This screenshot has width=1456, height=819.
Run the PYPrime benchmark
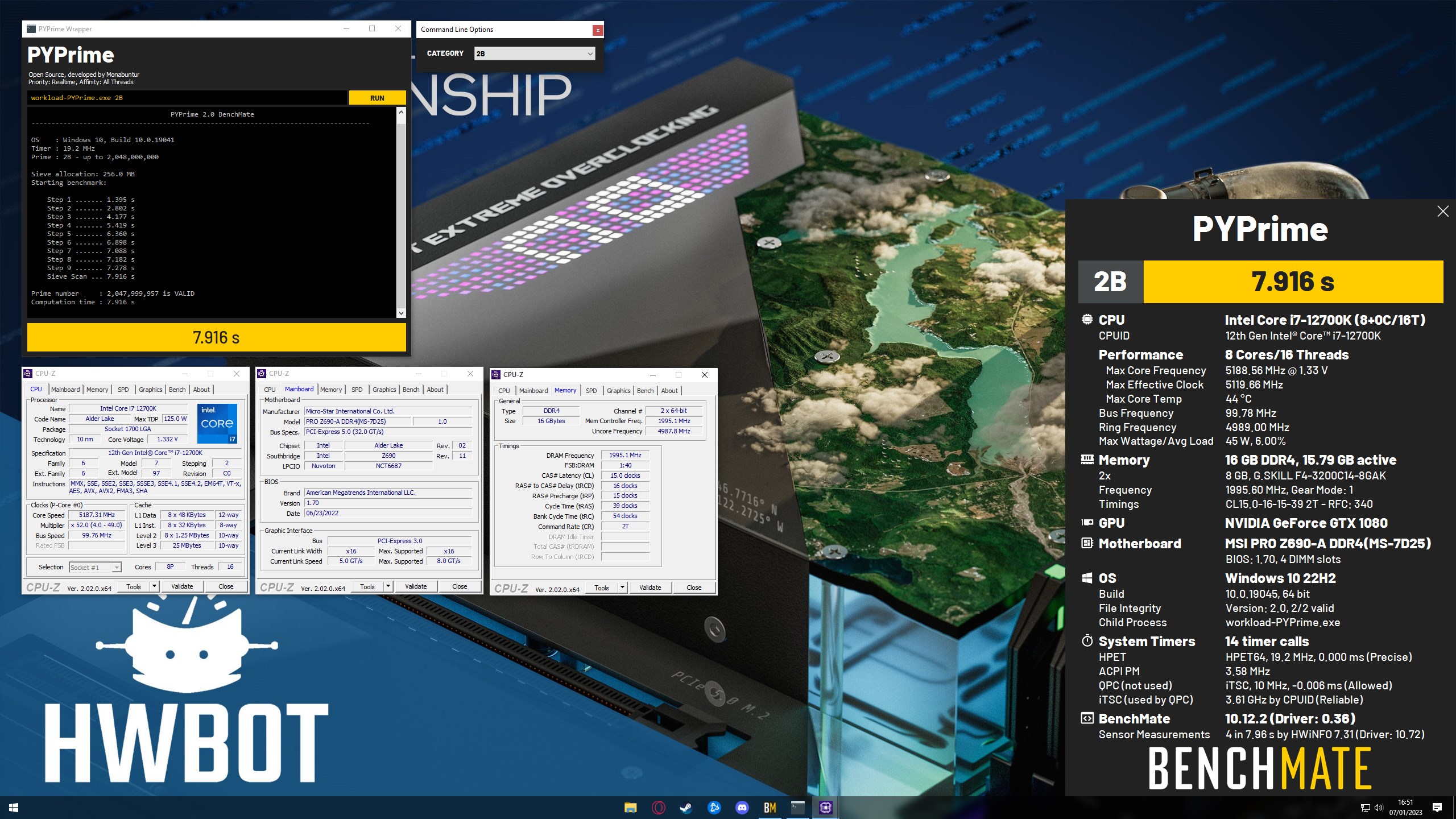click(377, 98)
